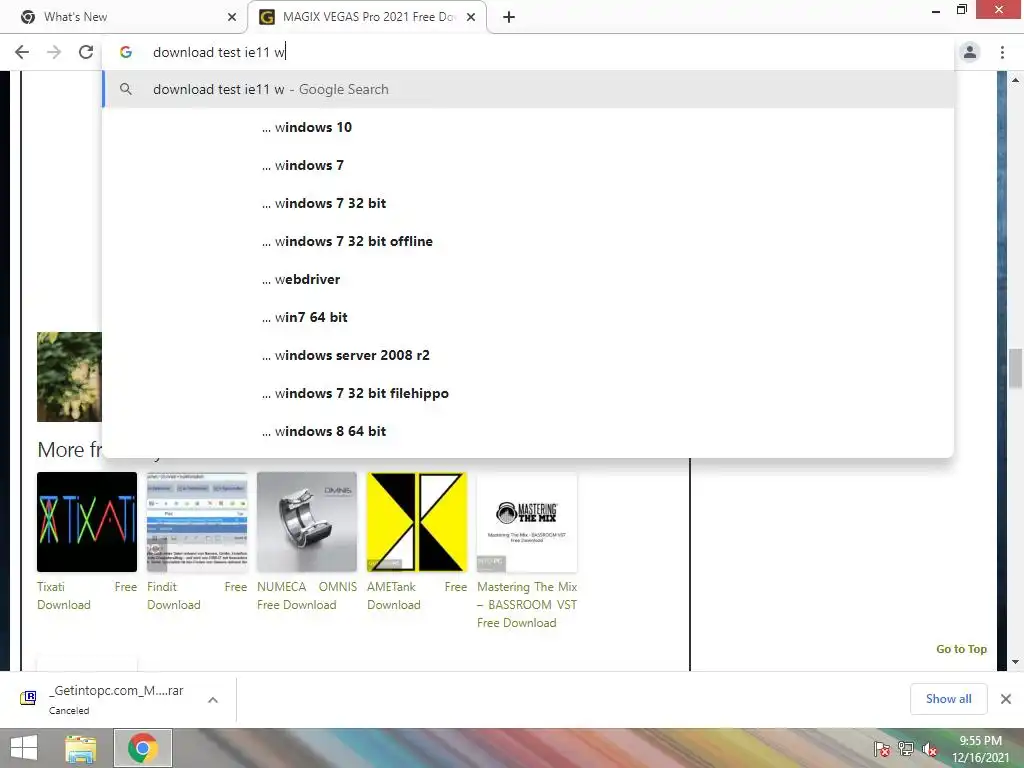Viewport: 1024px width, 768px height.
Task: Click the page vertical scrollbar thumb
Action: [x=1015, y=369]
